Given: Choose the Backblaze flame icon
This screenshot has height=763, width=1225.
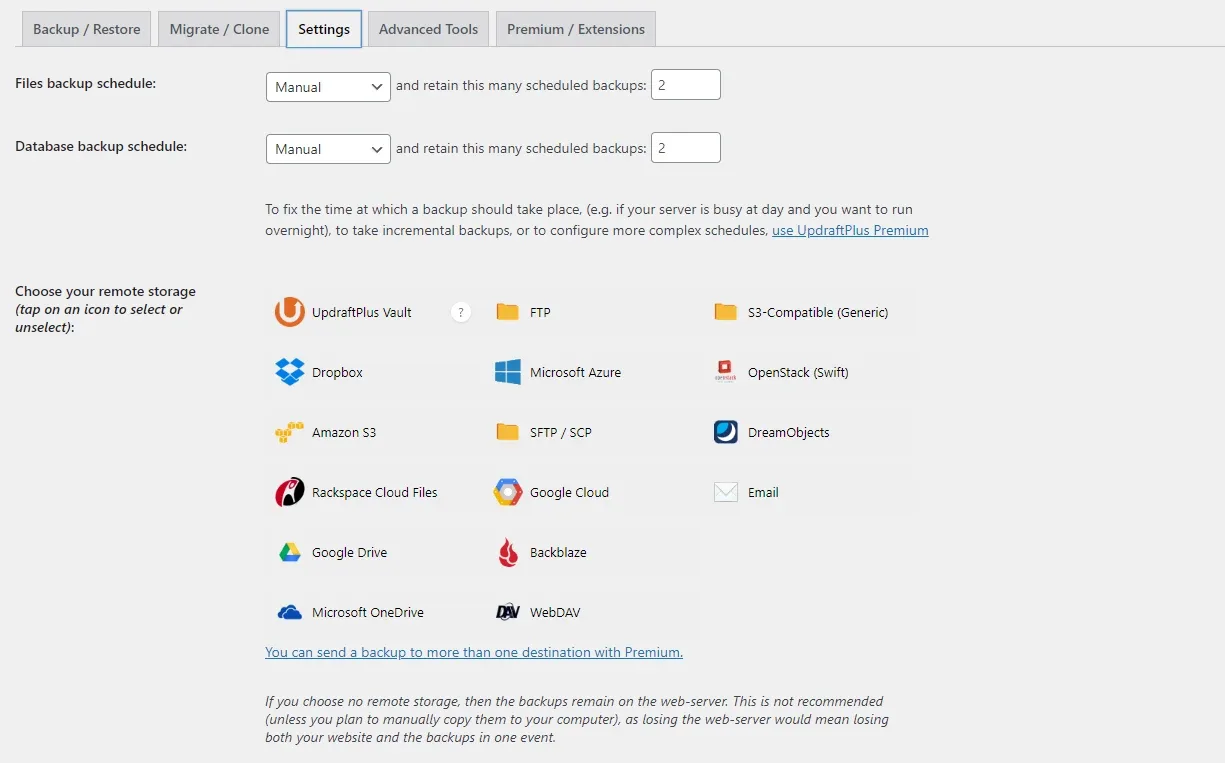Looking at the screenshot, I should 508,552.
